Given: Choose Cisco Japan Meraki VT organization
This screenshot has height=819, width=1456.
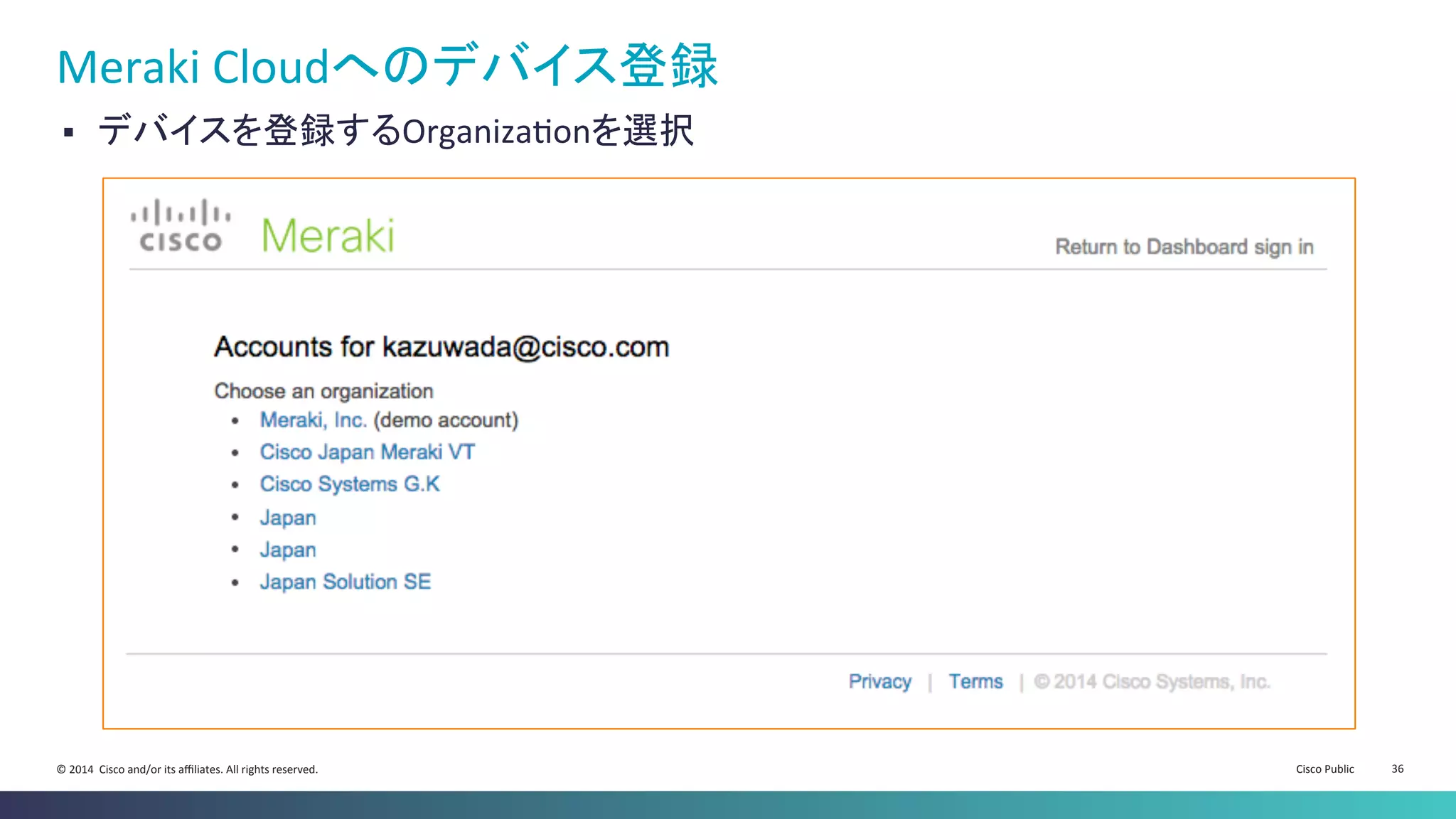Looking at the screenshot, I should tap(367, 452).
